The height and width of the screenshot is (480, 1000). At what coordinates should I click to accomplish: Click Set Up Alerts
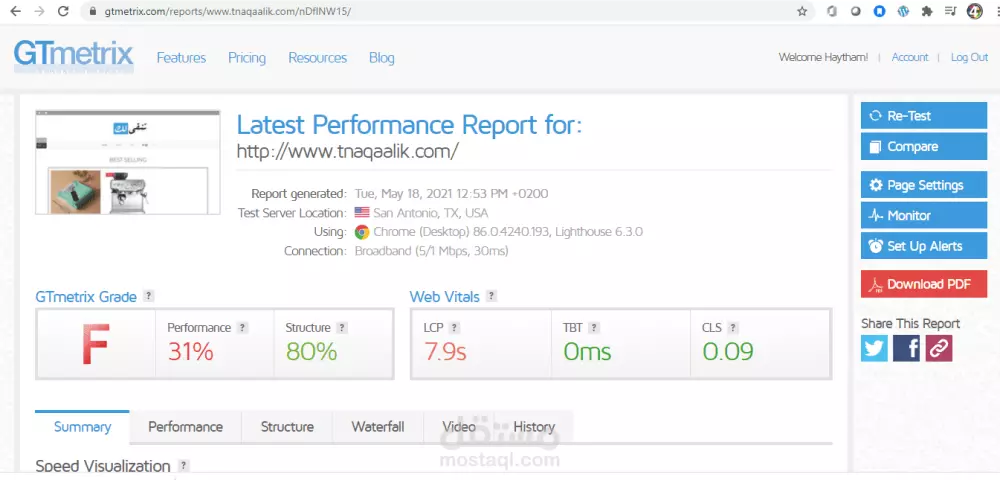[923, 246]
